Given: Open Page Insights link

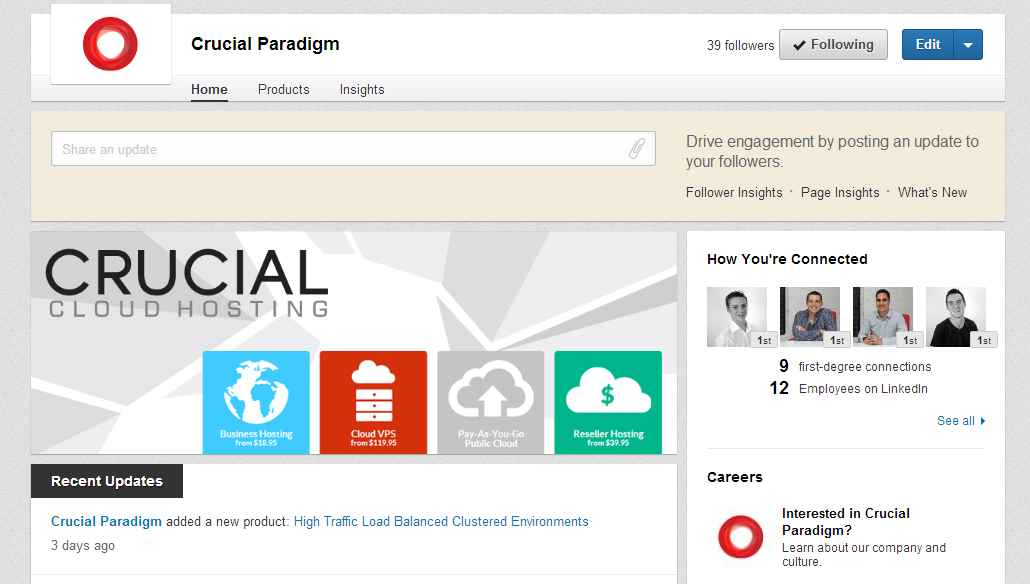Looking at the screenshot, I should 840,192.
